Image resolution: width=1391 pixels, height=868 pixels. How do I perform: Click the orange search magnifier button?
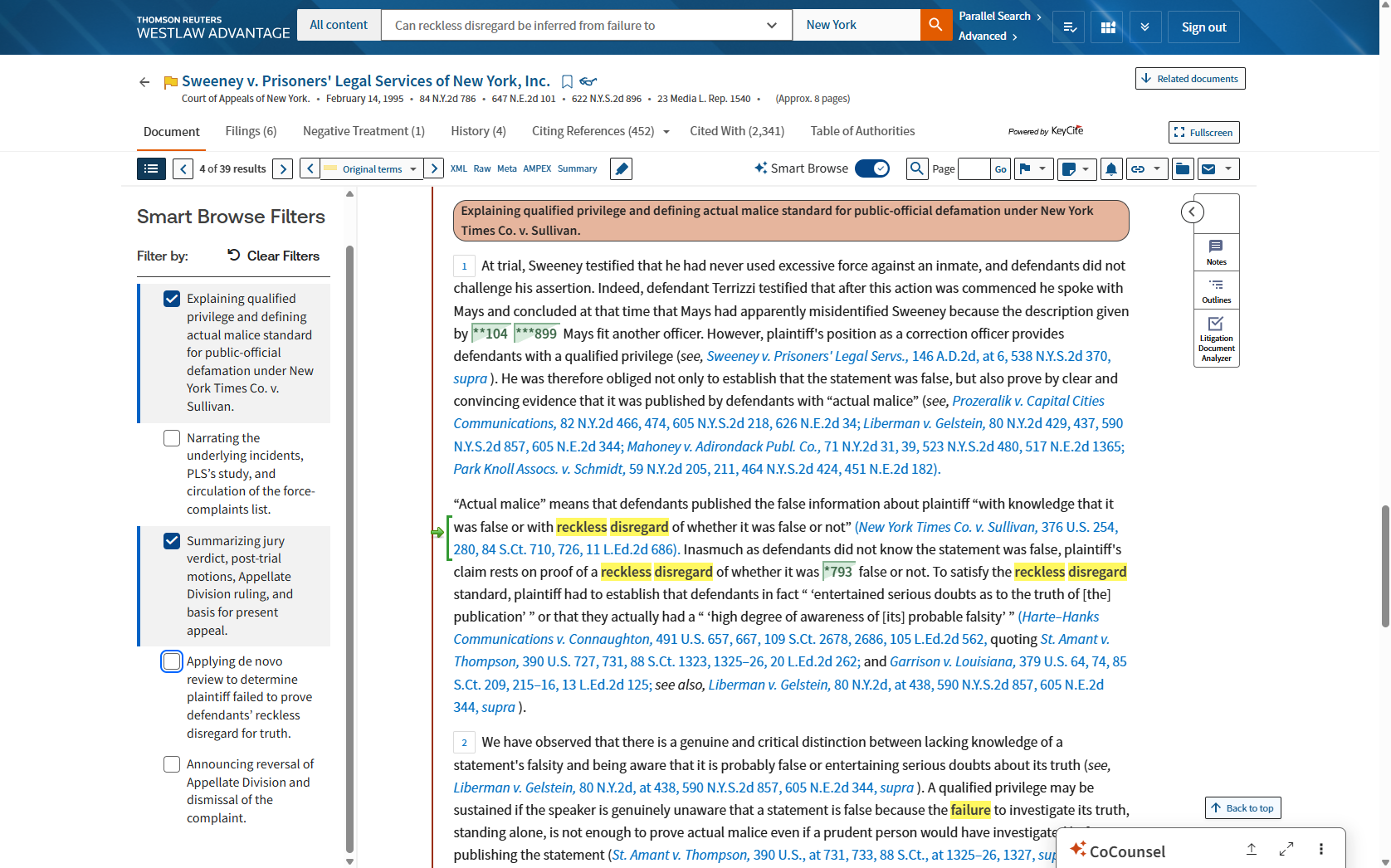[x=935, y=25]
